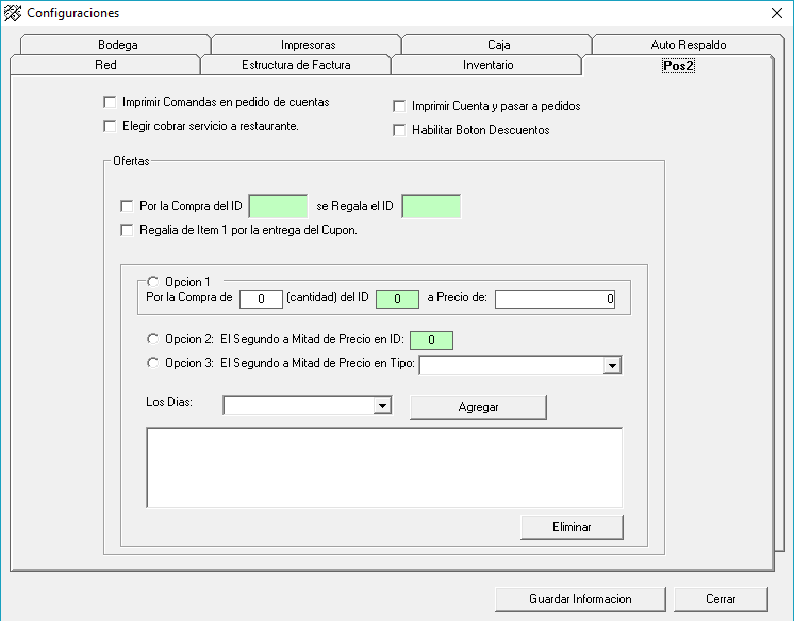
Task: Select the Opcion 1 radio button
Action: (153, 281)
